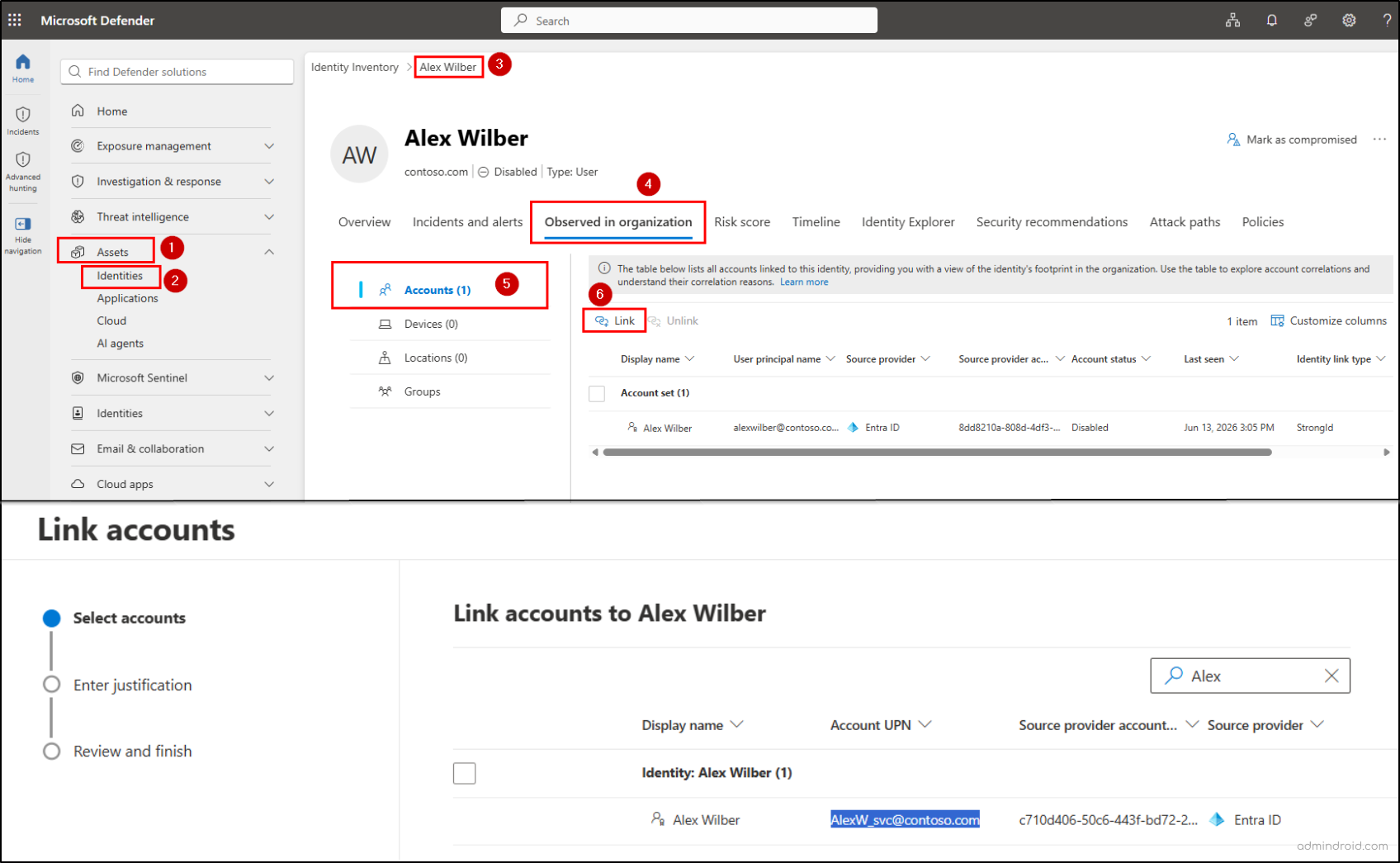Viewport: 1400px width, 863px height.
Task: Switch to the Attack paths tab
Action: 1185,222
